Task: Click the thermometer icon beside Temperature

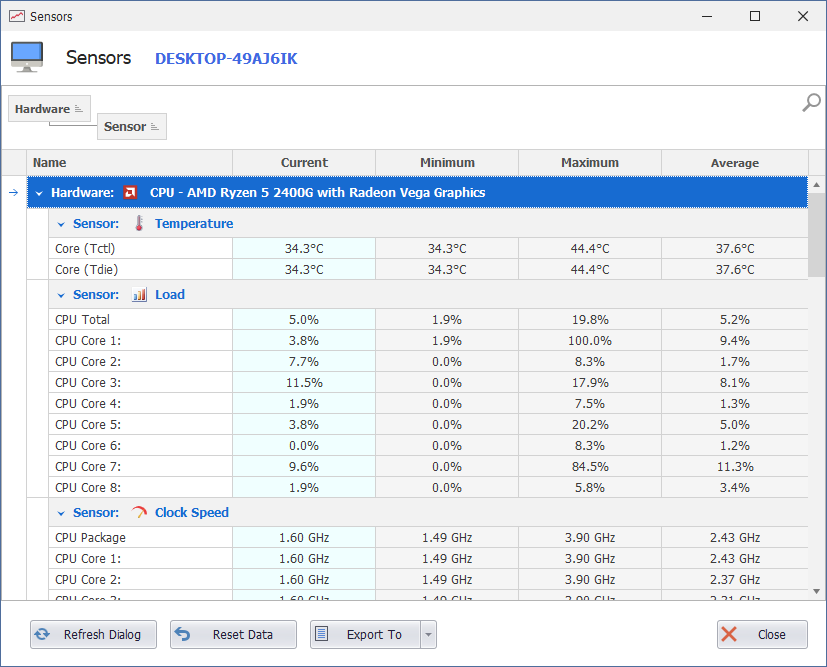Action: pyautogui.click(x=139, y=224)
